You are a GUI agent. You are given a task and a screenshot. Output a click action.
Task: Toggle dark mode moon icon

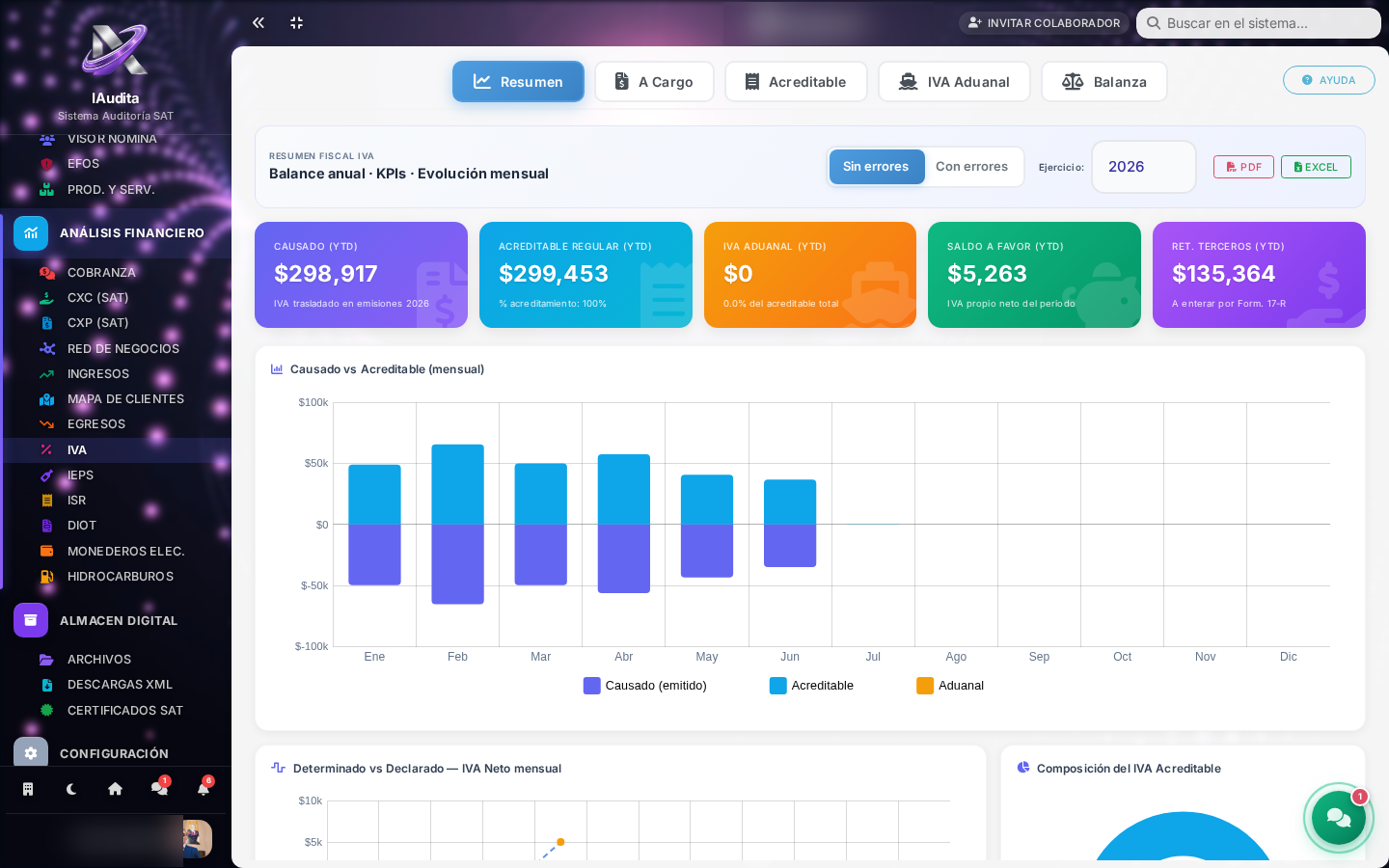71,789
